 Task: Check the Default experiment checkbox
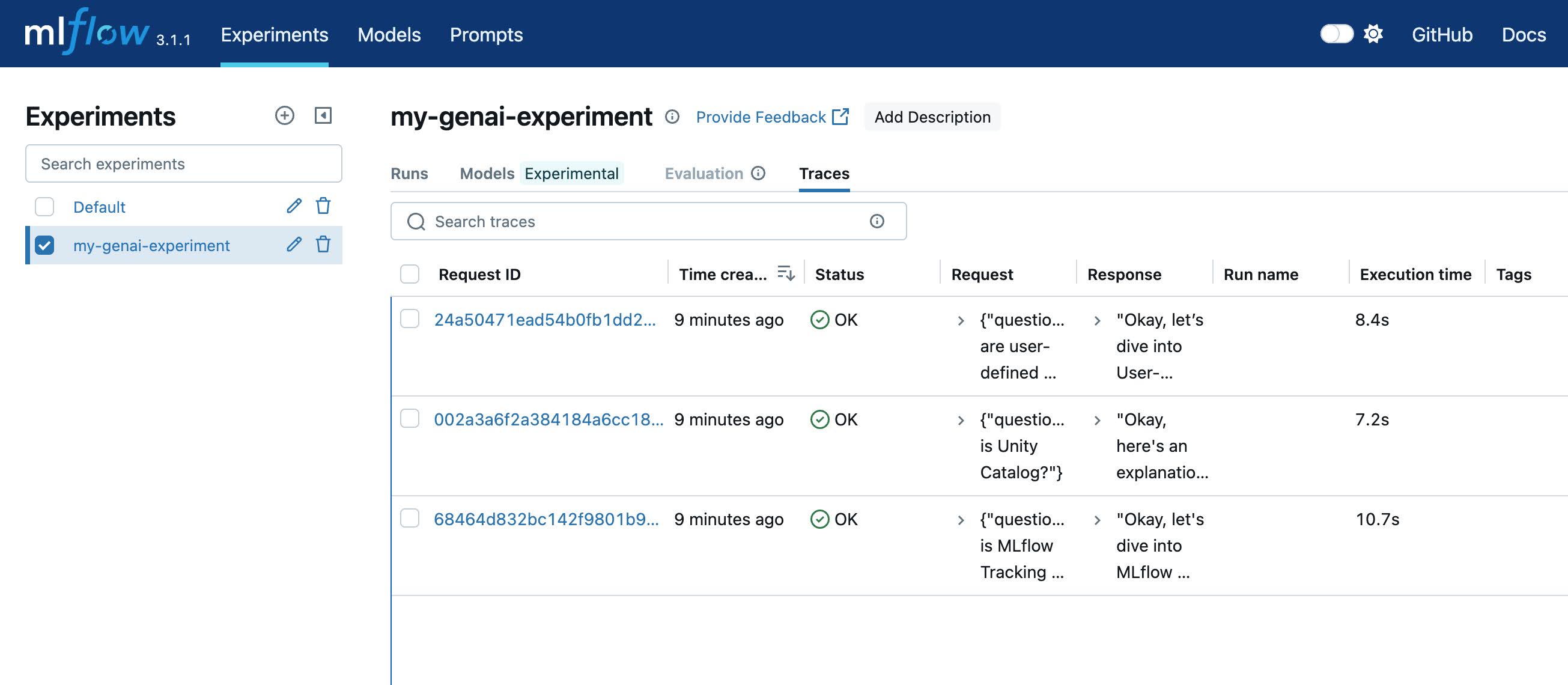click(x=44, y=207)
